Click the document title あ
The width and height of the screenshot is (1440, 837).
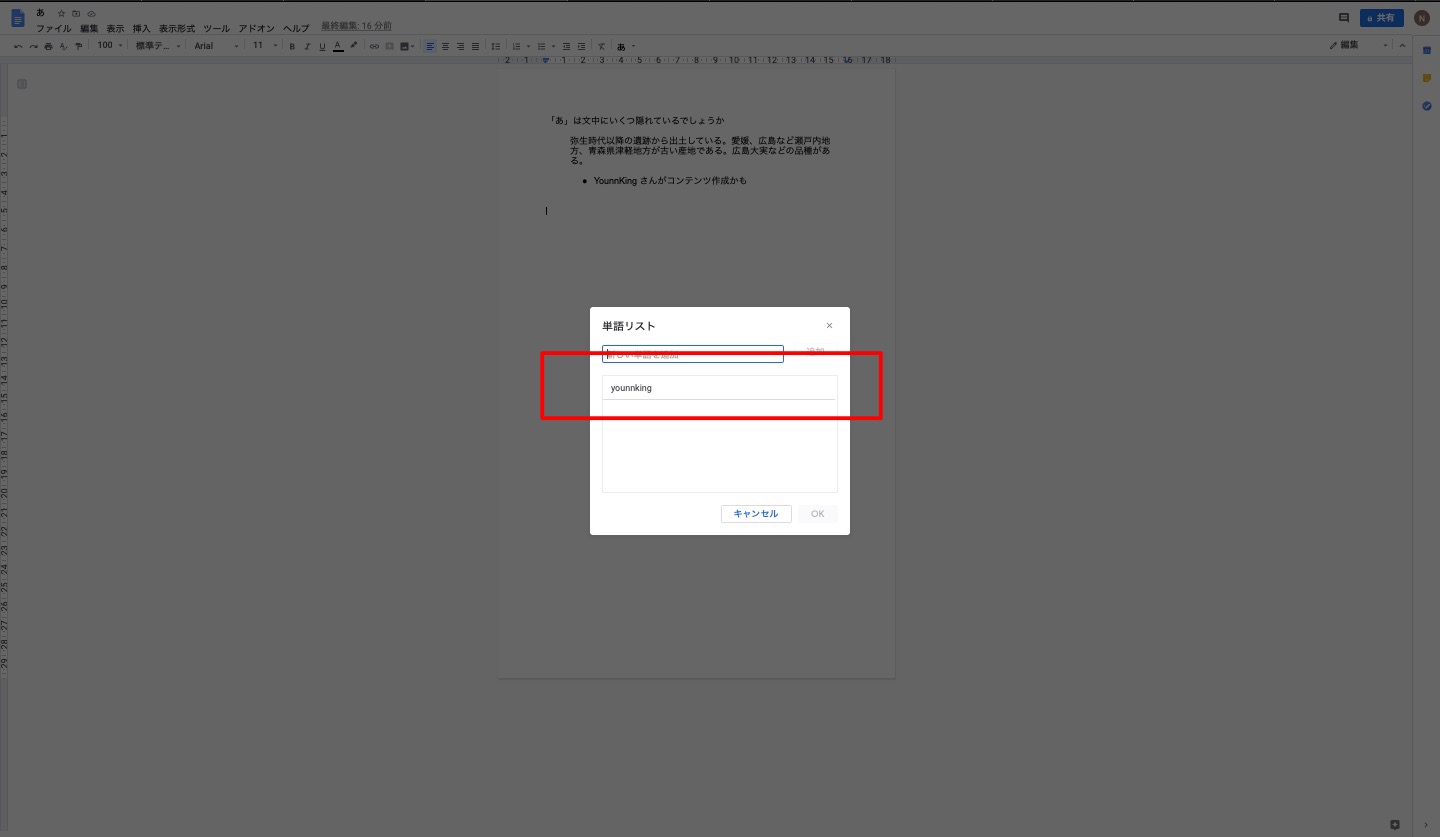(40, 13)
